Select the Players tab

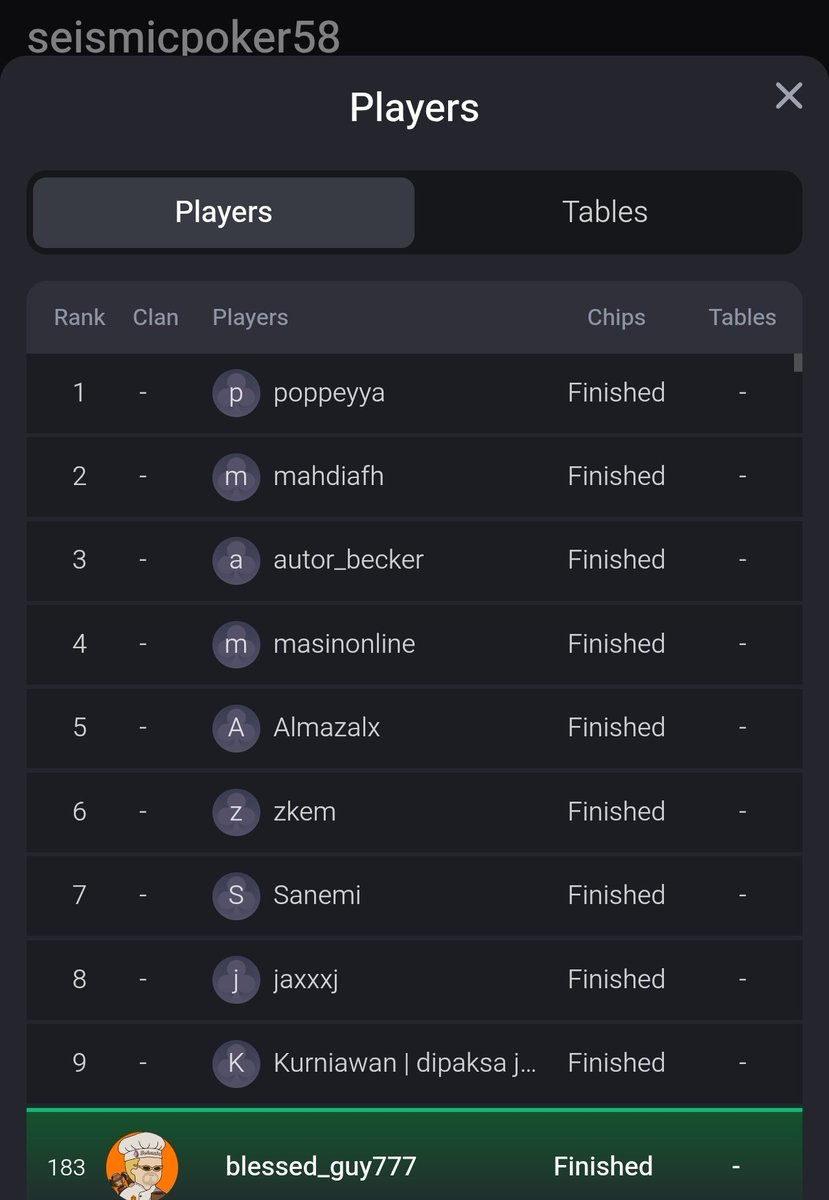coord(224,212)
